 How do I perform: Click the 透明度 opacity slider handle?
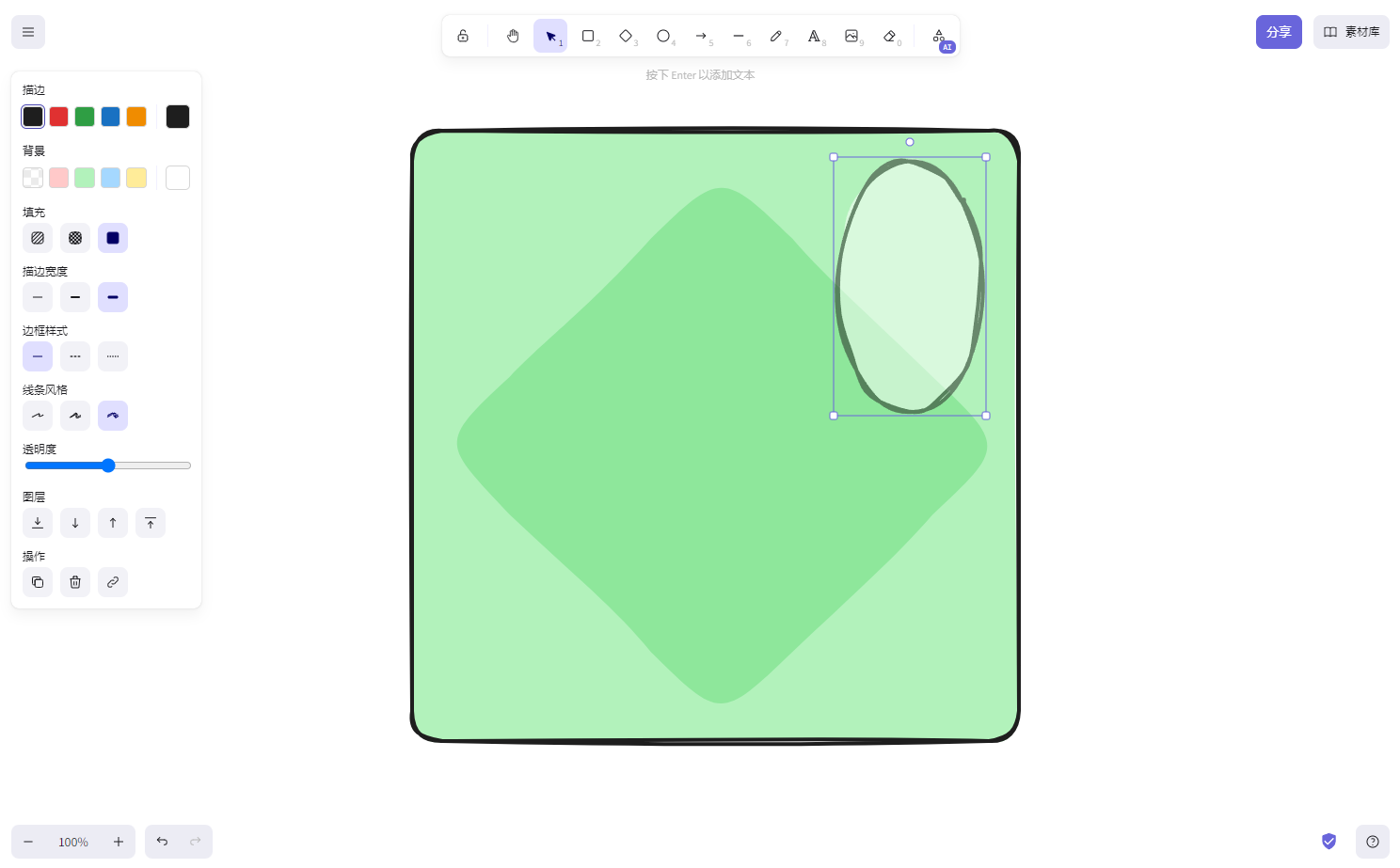point(108,466)
